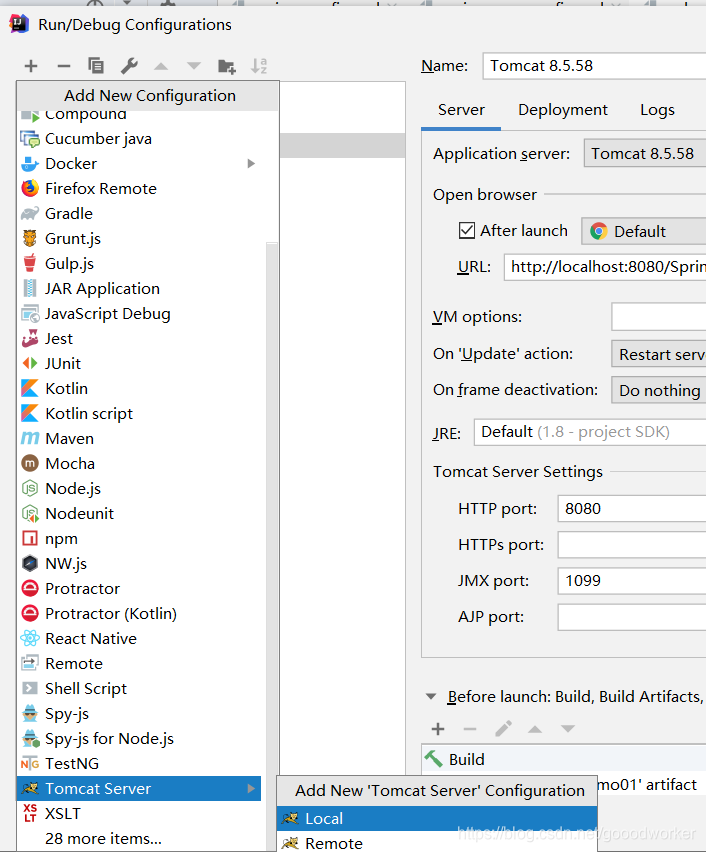Select Local Tomcat Server configuration
The width and height of the screenshot is (706, 852).
437,818
